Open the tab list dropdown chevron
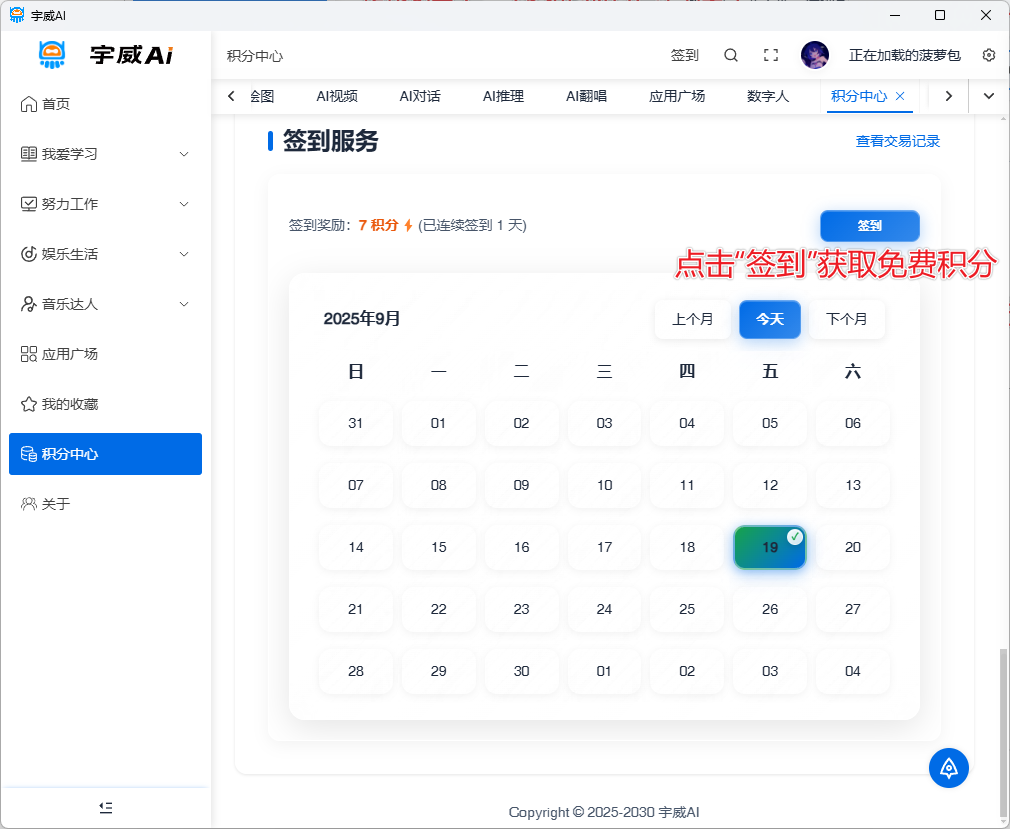Viewport: 1010px width, 829px height. 989,96
